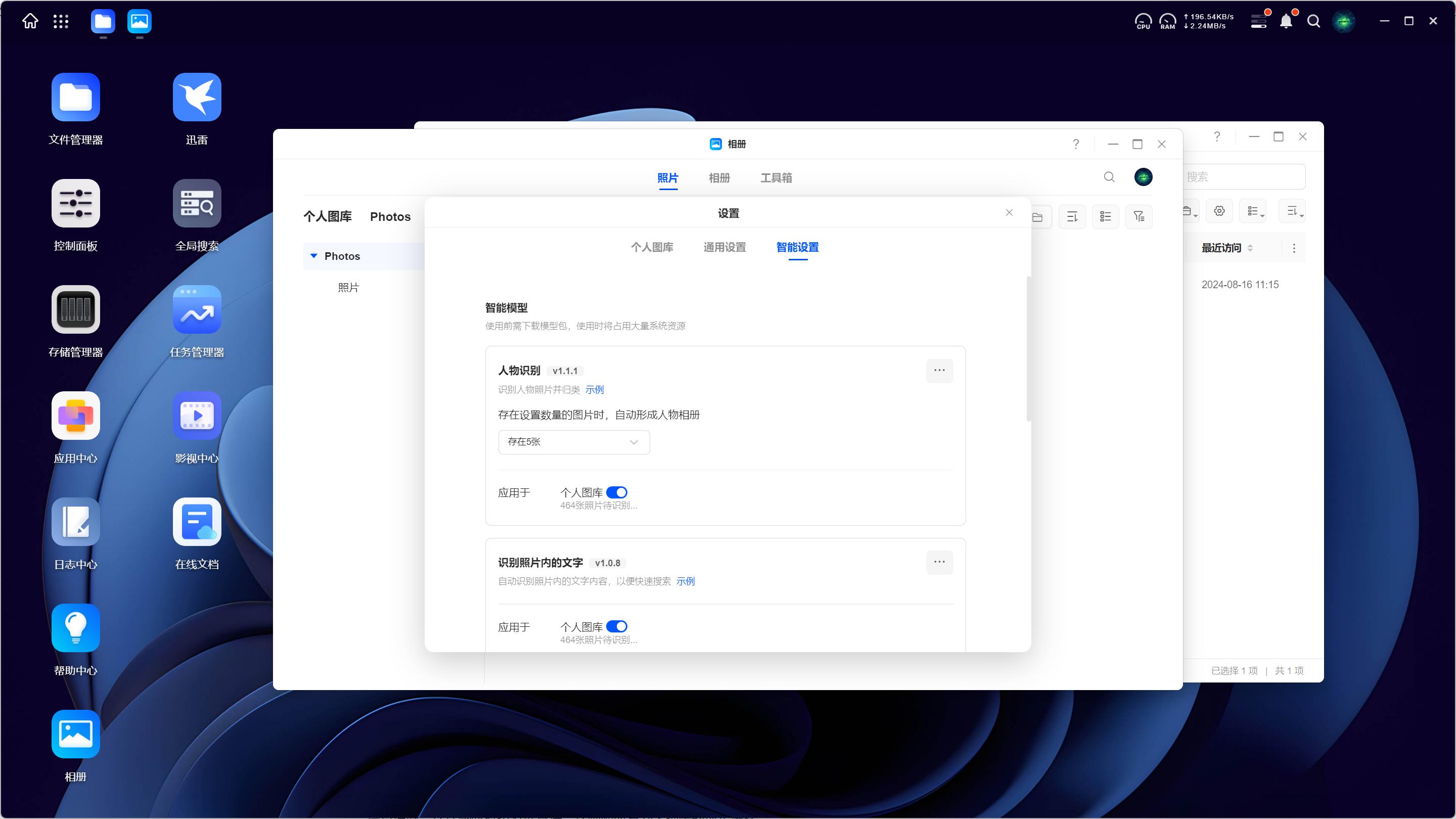Screen dimensions: 1456x819
Task: Open the Log Center (日志中心) icon
Action: (x=76, y=522)
